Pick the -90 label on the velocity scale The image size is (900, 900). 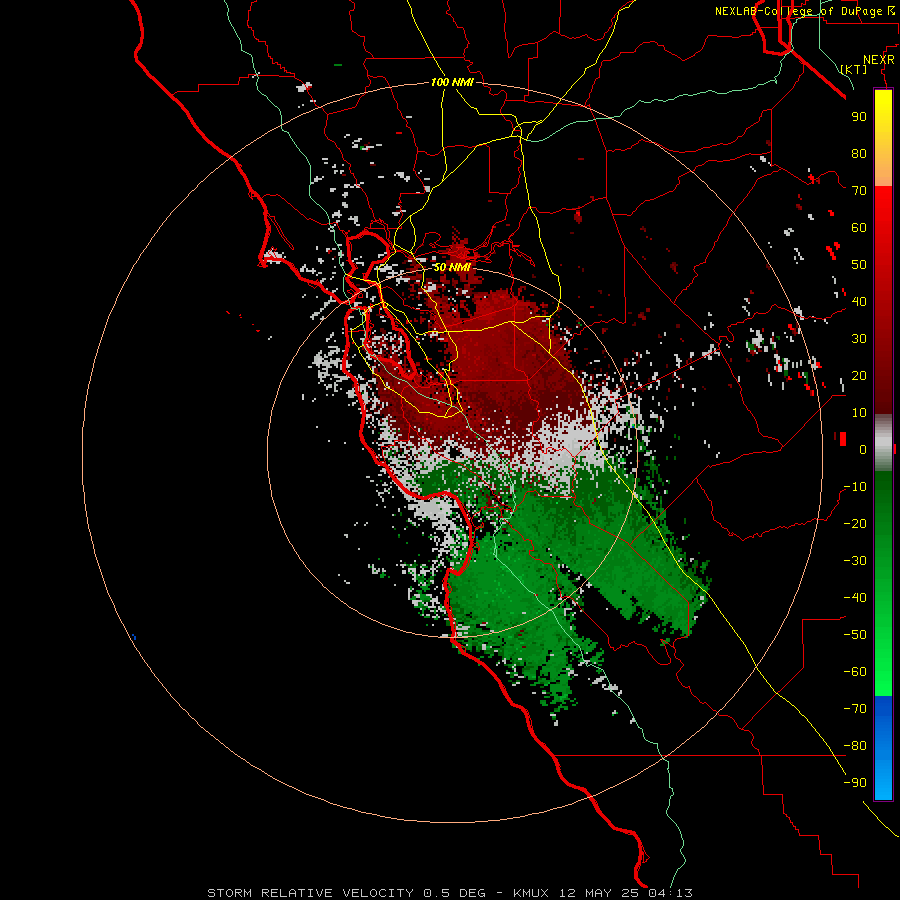(x=855, y=783)
